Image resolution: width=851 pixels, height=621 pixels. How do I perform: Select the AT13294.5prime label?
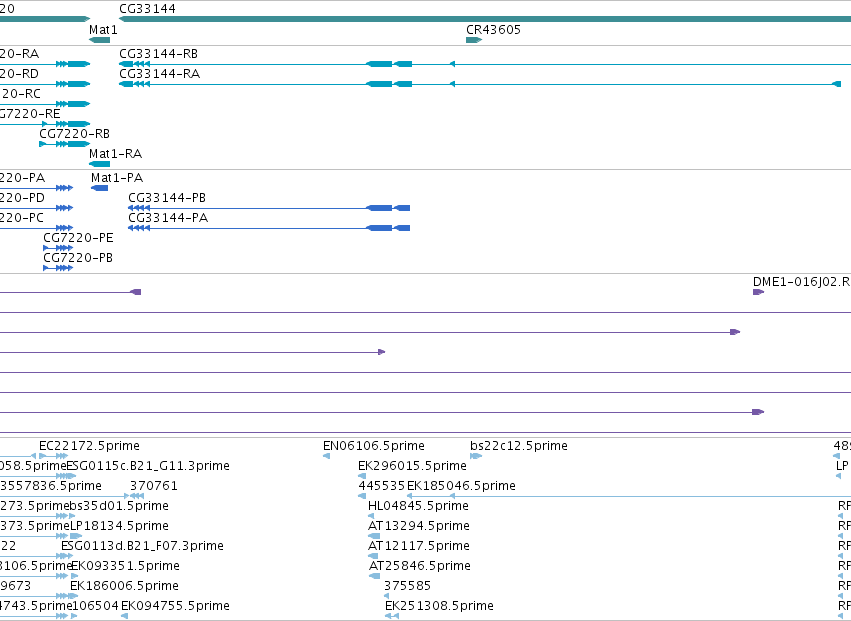tap(419, 526)
